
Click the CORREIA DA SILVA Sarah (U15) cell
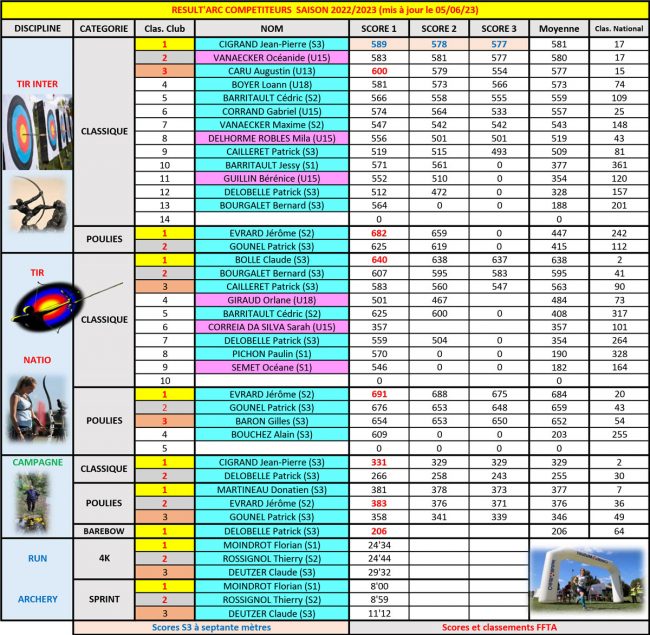(x=272, y=327)
